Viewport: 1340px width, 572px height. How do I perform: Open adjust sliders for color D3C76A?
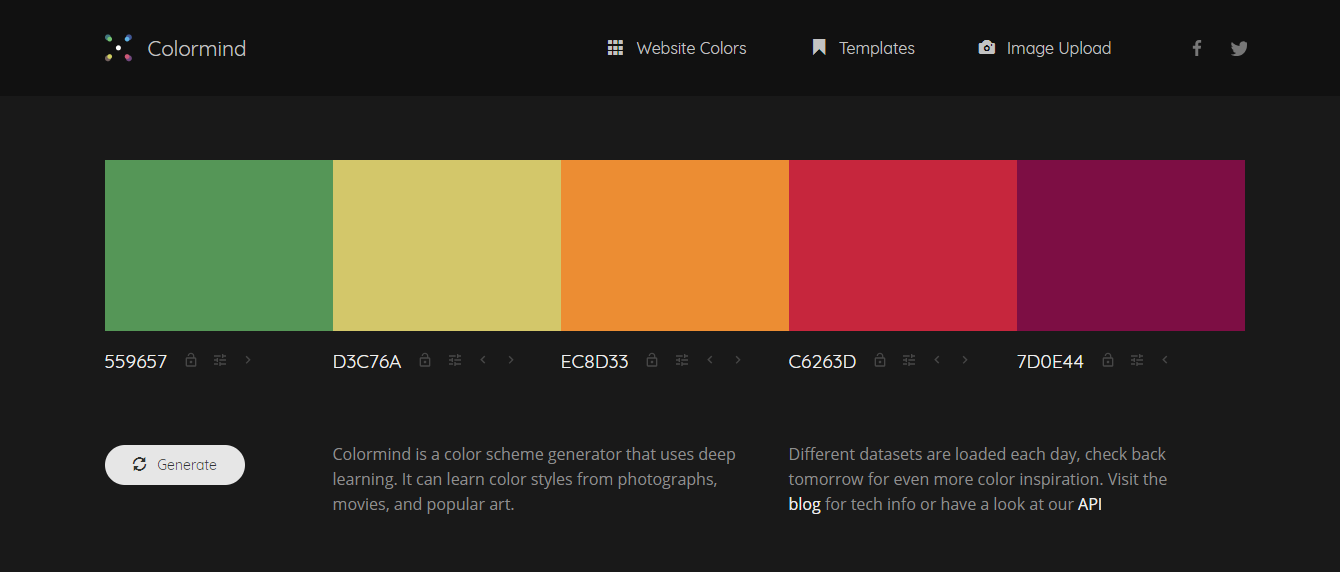[x=455, y=360]
